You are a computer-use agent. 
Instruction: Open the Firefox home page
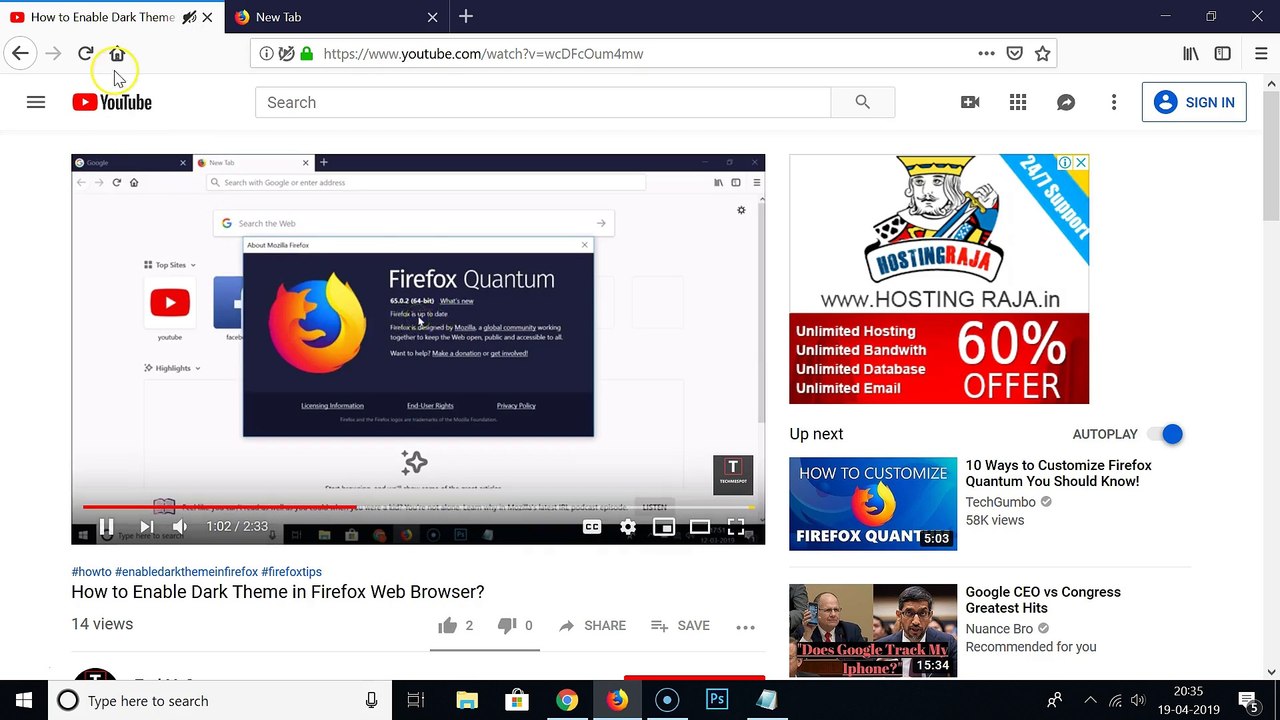coord(117,54)
